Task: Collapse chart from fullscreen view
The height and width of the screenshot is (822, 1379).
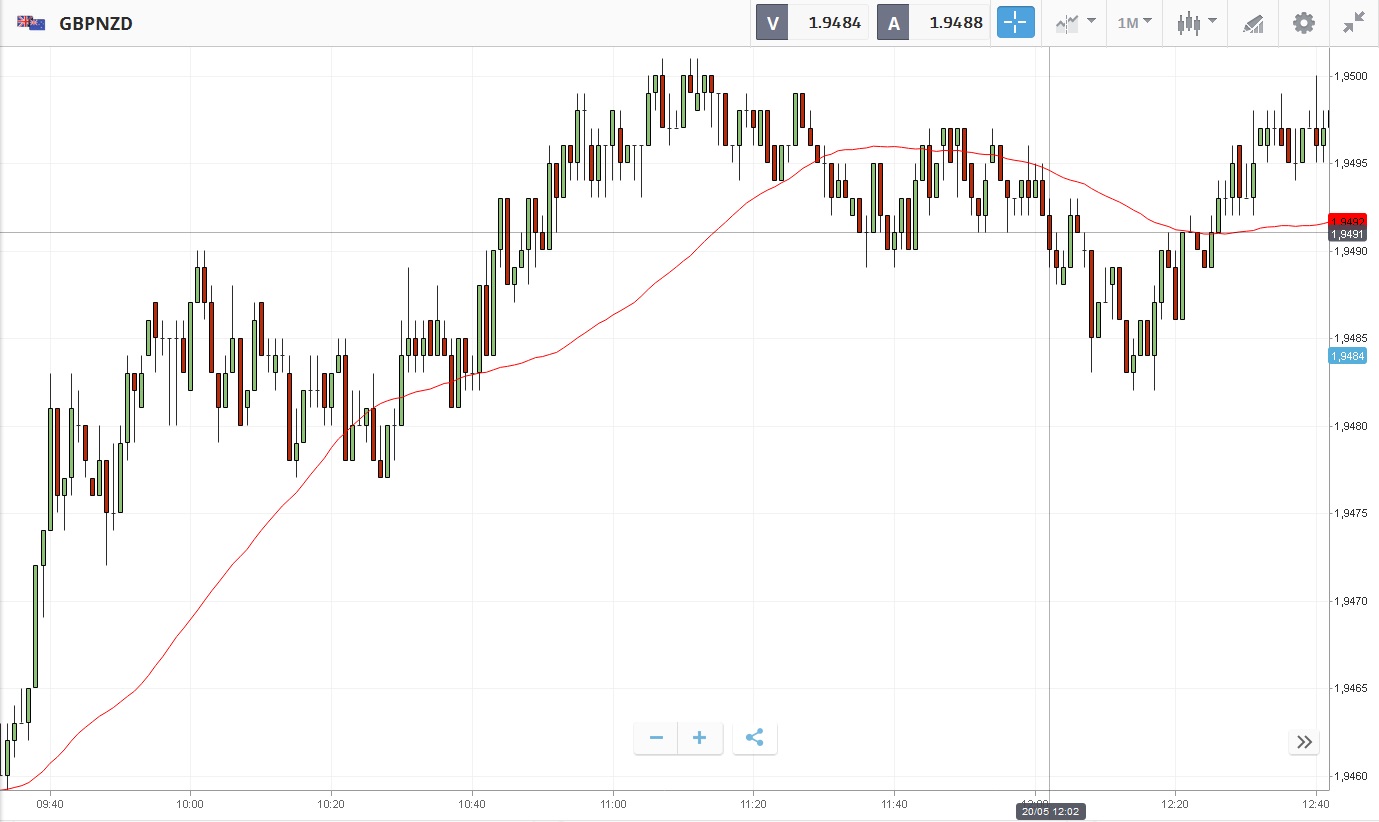Action: [1354, 22]
